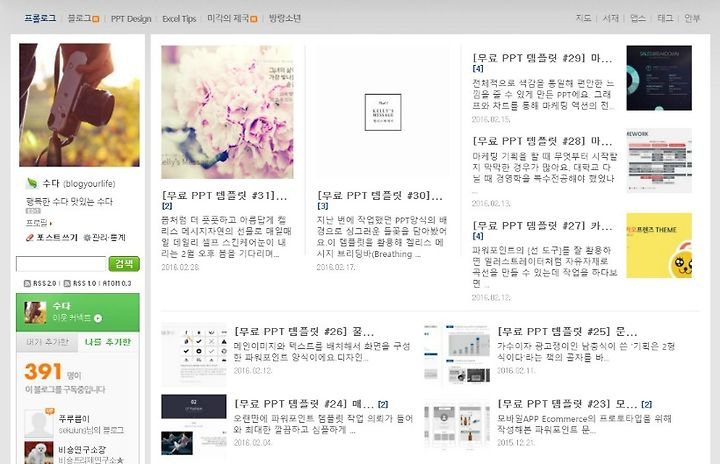The width and height of the screenshot is (720, 464).
Task: Open neighbor 비상연구소장 blog link
Action: 82,450
